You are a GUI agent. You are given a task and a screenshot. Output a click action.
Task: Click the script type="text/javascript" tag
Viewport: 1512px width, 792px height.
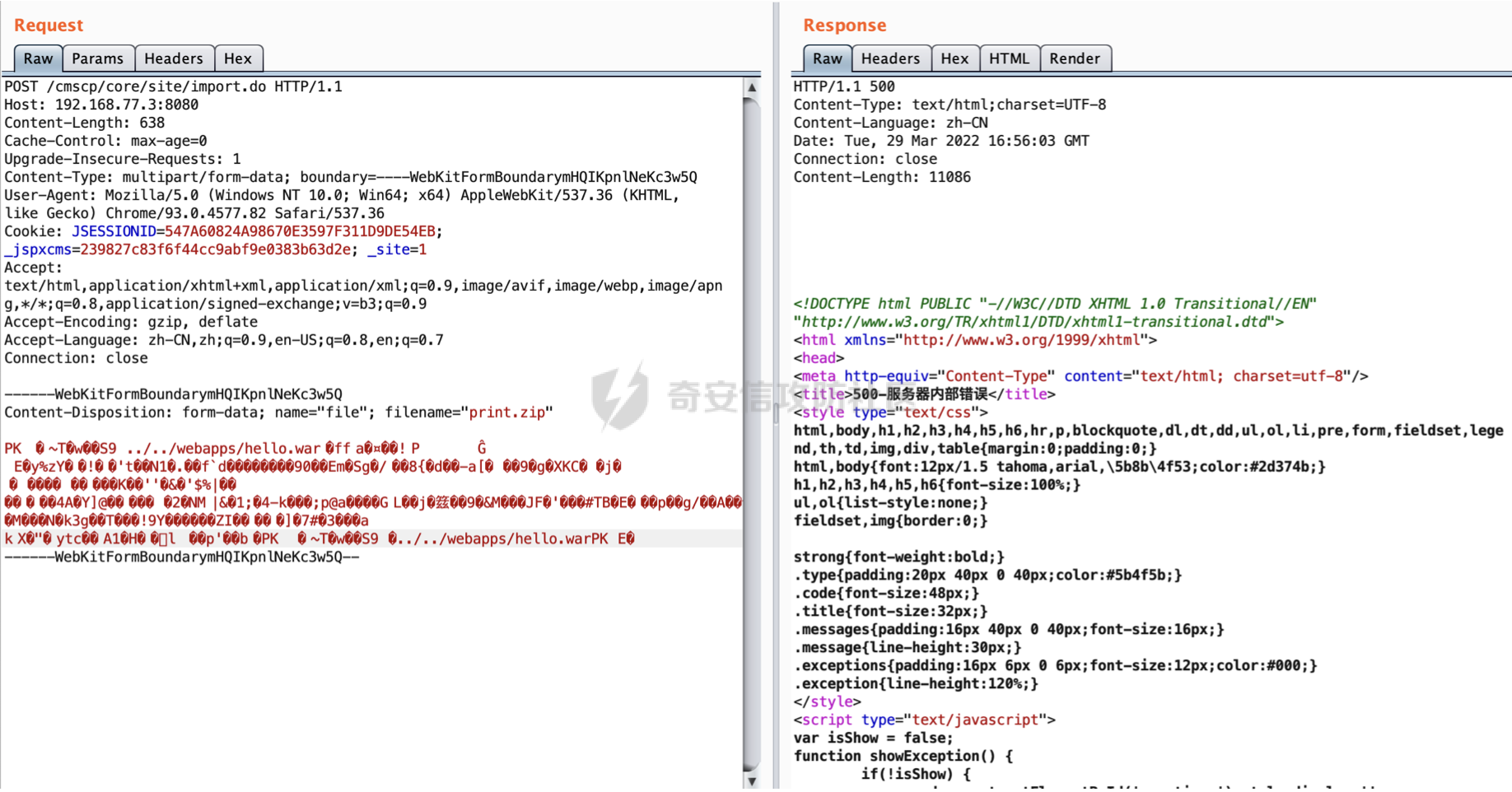pyautogui.click(x=924, y=720)
